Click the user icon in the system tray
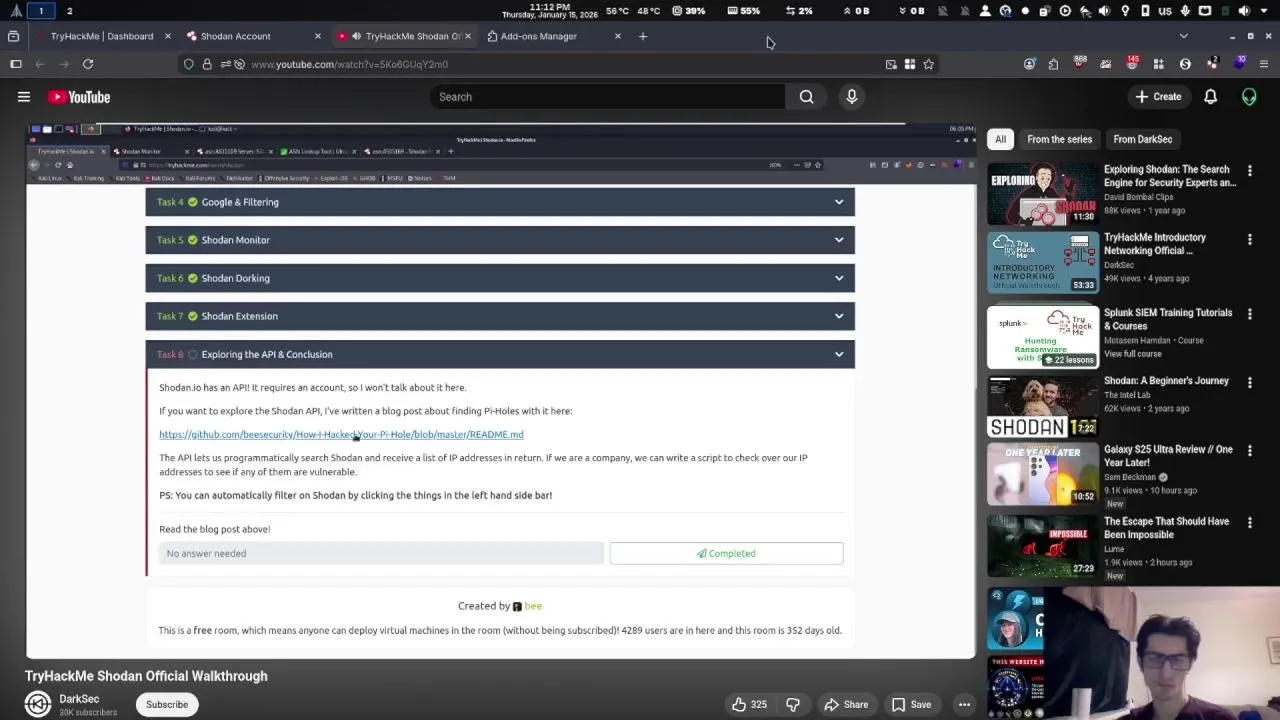Image resolution: width=1280 pixels, height=720 pixels. pyautogui.click(x=985, y=11)
